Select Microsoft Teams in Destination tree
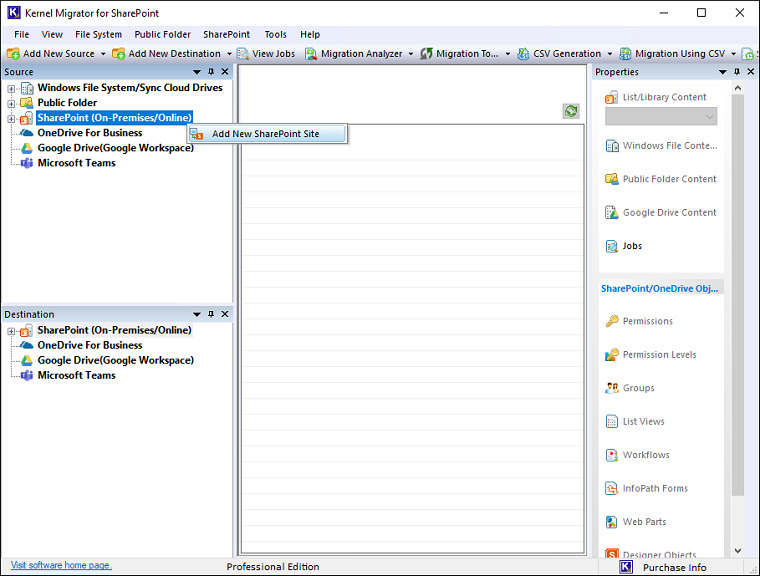The height and width of the screenshot is (576, 760). click(76, 375)
